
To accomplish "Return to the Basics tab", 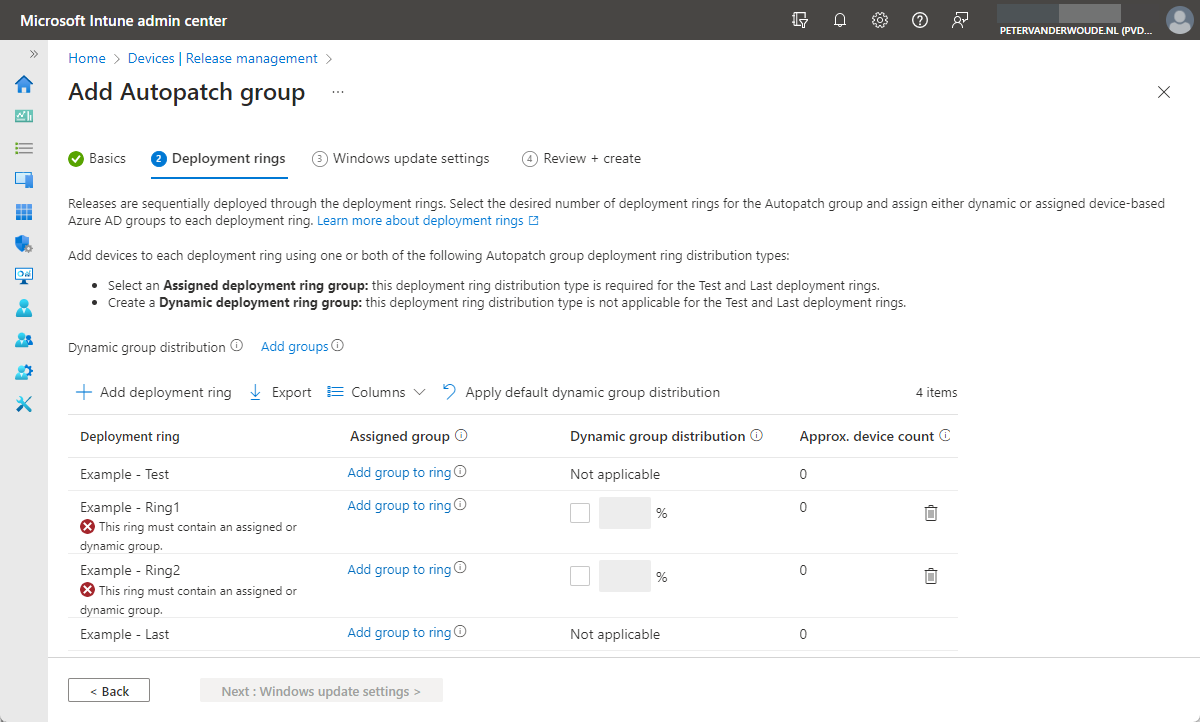I will pyautogui.click(x=106, y=158).
